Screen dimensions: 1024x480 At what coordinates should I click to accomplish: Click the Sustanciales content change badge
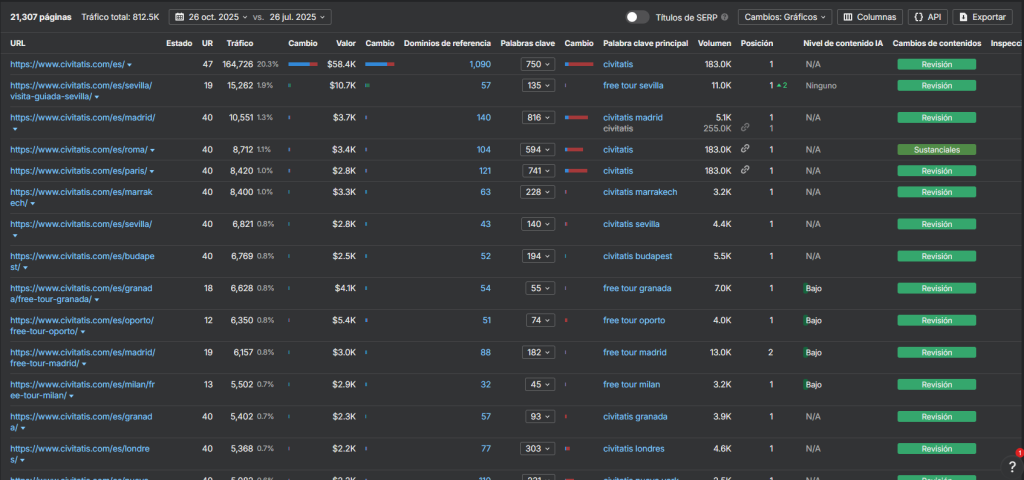tap(935, 149)
